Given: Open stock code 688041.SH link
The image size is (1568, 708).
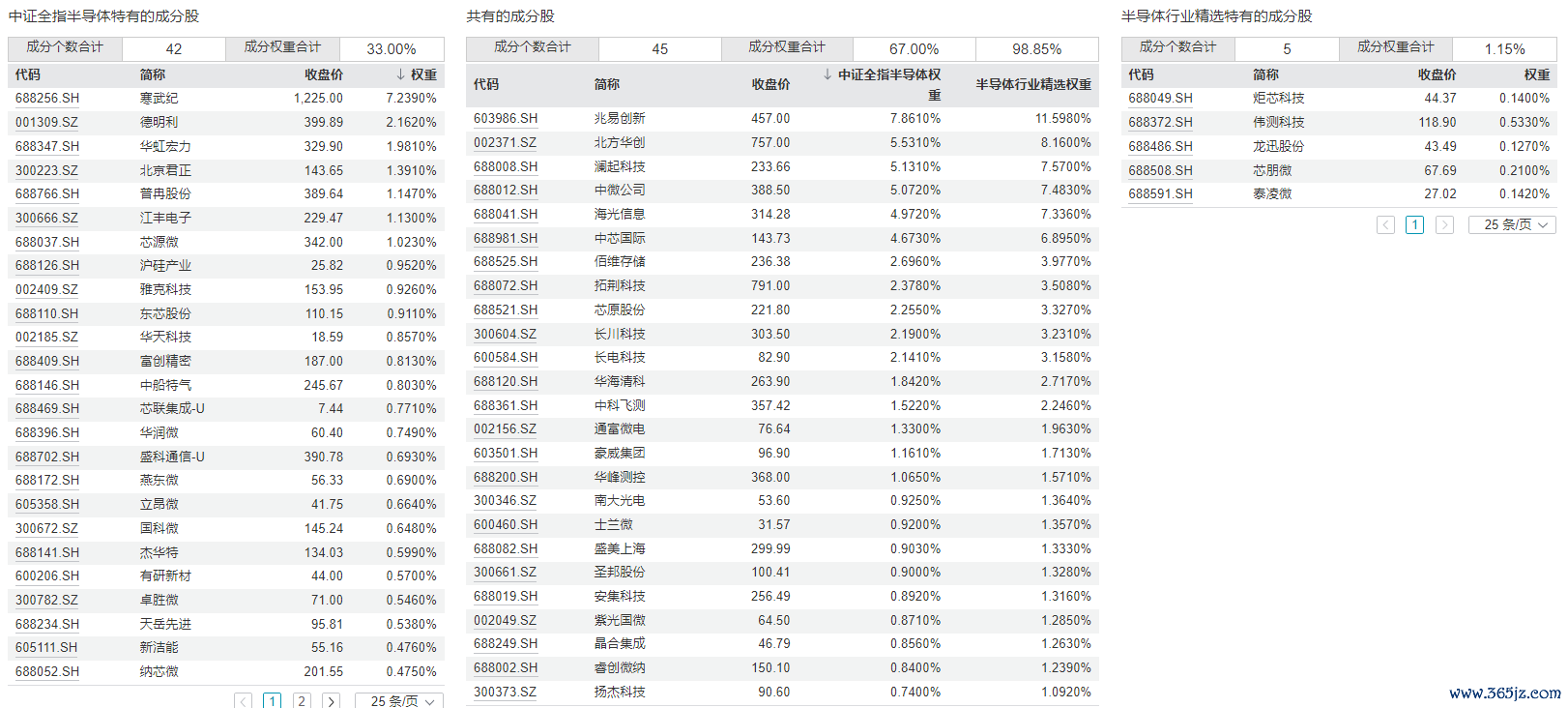Looking at the screenshot, I should tap(506, 214).
